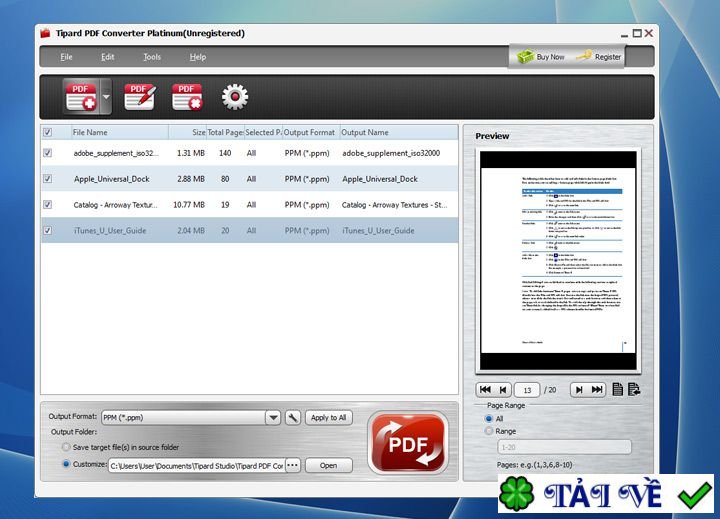Image resolution: width=720 pixels, height=519 pixels.
Task: Open the add-file dropdown arrow in toolbar
Action: [x=105, y=97]
